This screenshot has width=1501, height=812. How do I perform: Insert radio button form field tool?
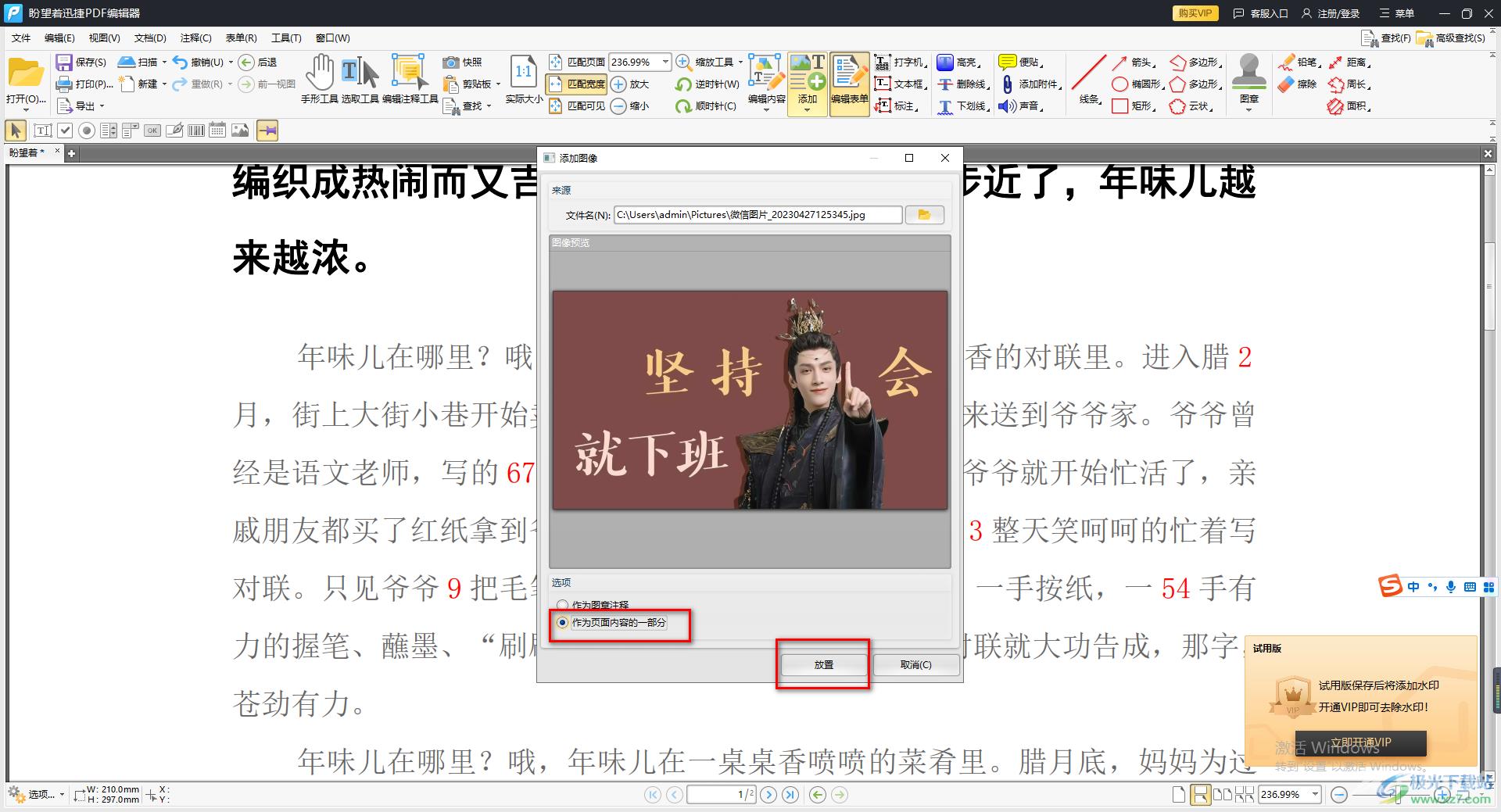coord(87,131)
